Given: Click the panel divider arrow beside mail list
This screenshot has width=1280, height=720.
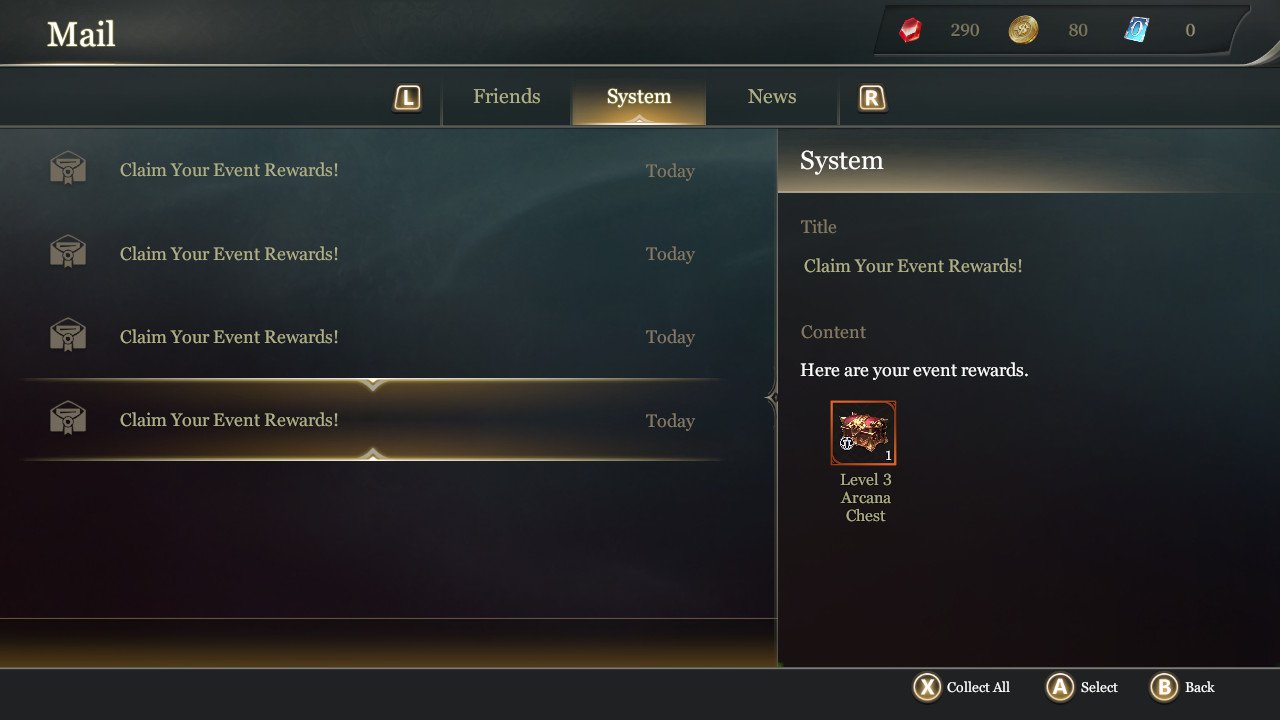Looking at the screenshot, I should tap(772, 398).
